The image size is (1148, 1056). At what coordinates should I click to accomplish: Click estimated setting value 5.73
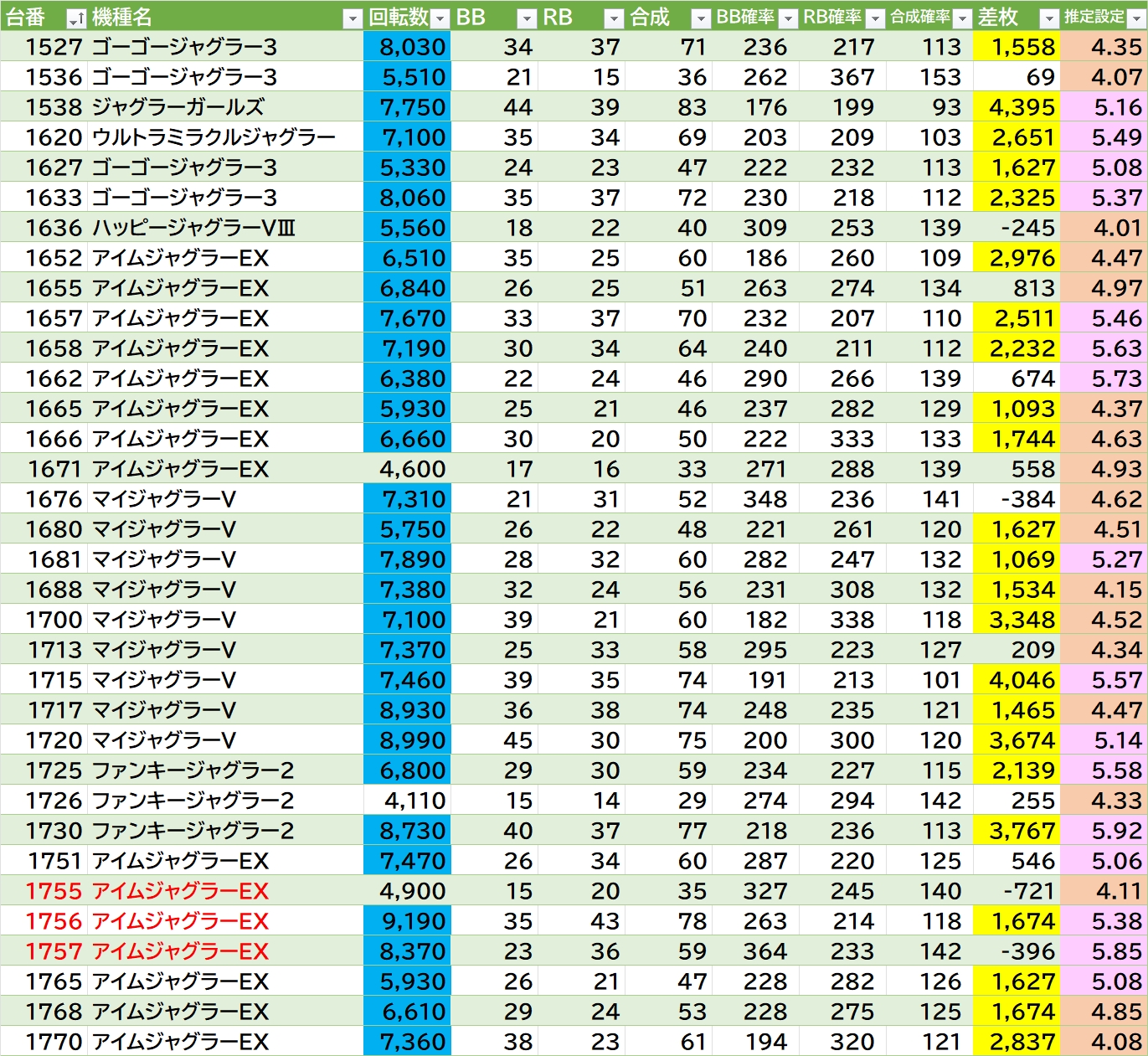coord(1104,379)
